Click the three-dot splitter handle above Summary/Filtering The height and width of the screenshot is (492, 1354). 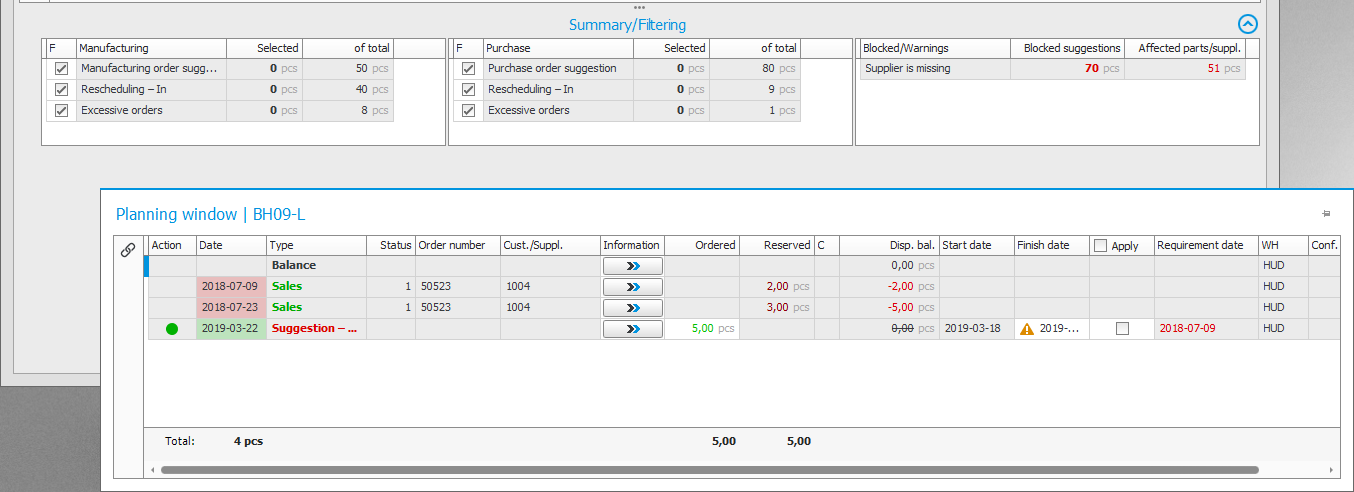pyautogui.click(x=640, y=7)
